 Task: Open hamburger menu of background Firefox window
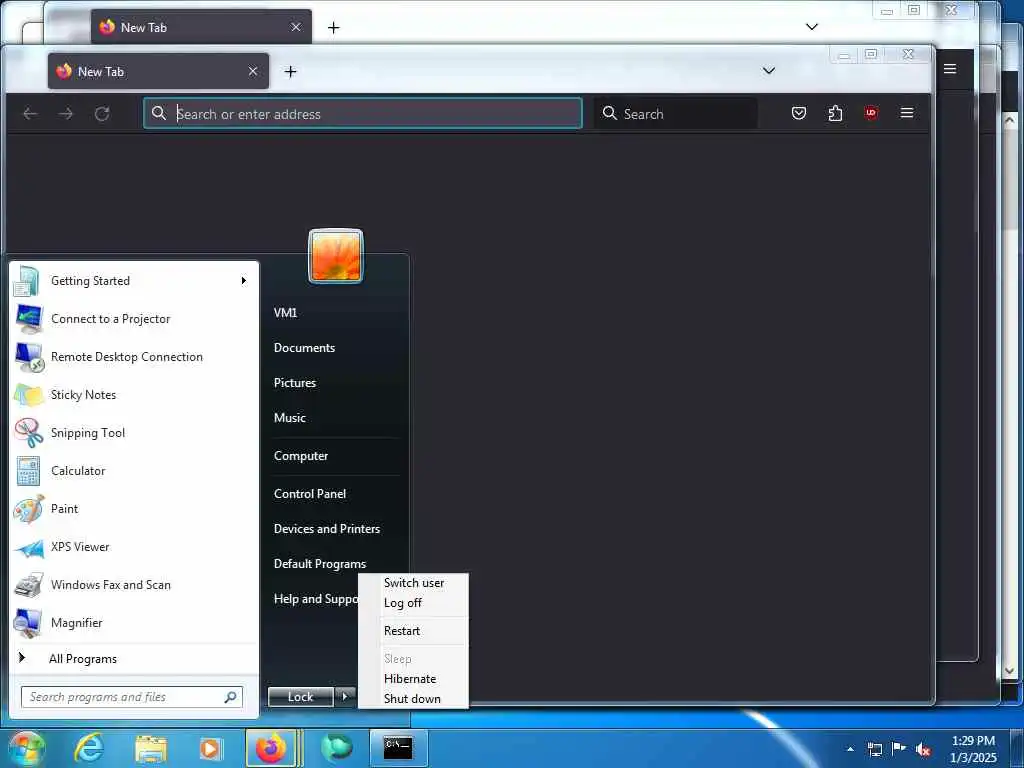[x=950, y=69]
